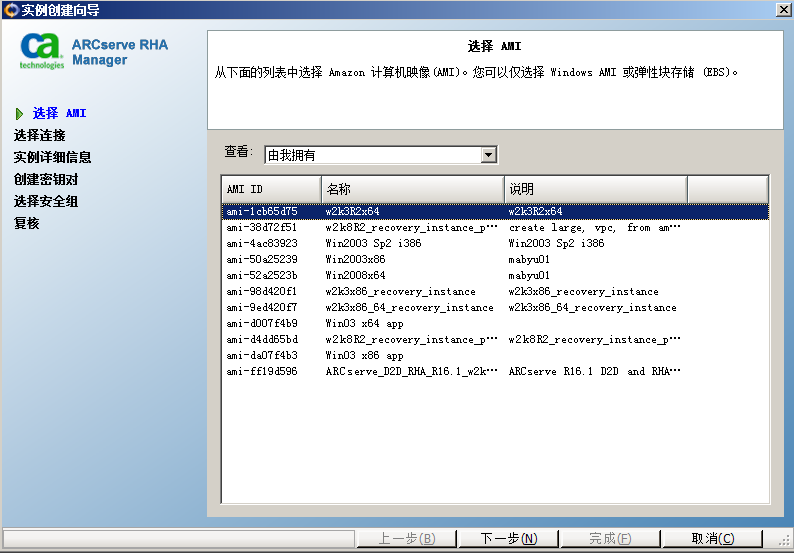Viewport: 794px width, 553px height.
Task: Click the CA technologies logo
Action: click(x=42, y=51)
